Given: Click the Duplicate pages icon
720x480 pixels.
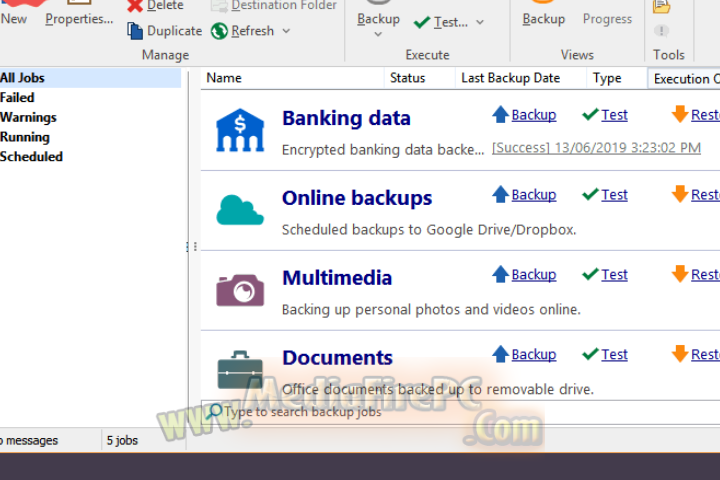Looking at the screenshot, I should (x=135, y=31).
